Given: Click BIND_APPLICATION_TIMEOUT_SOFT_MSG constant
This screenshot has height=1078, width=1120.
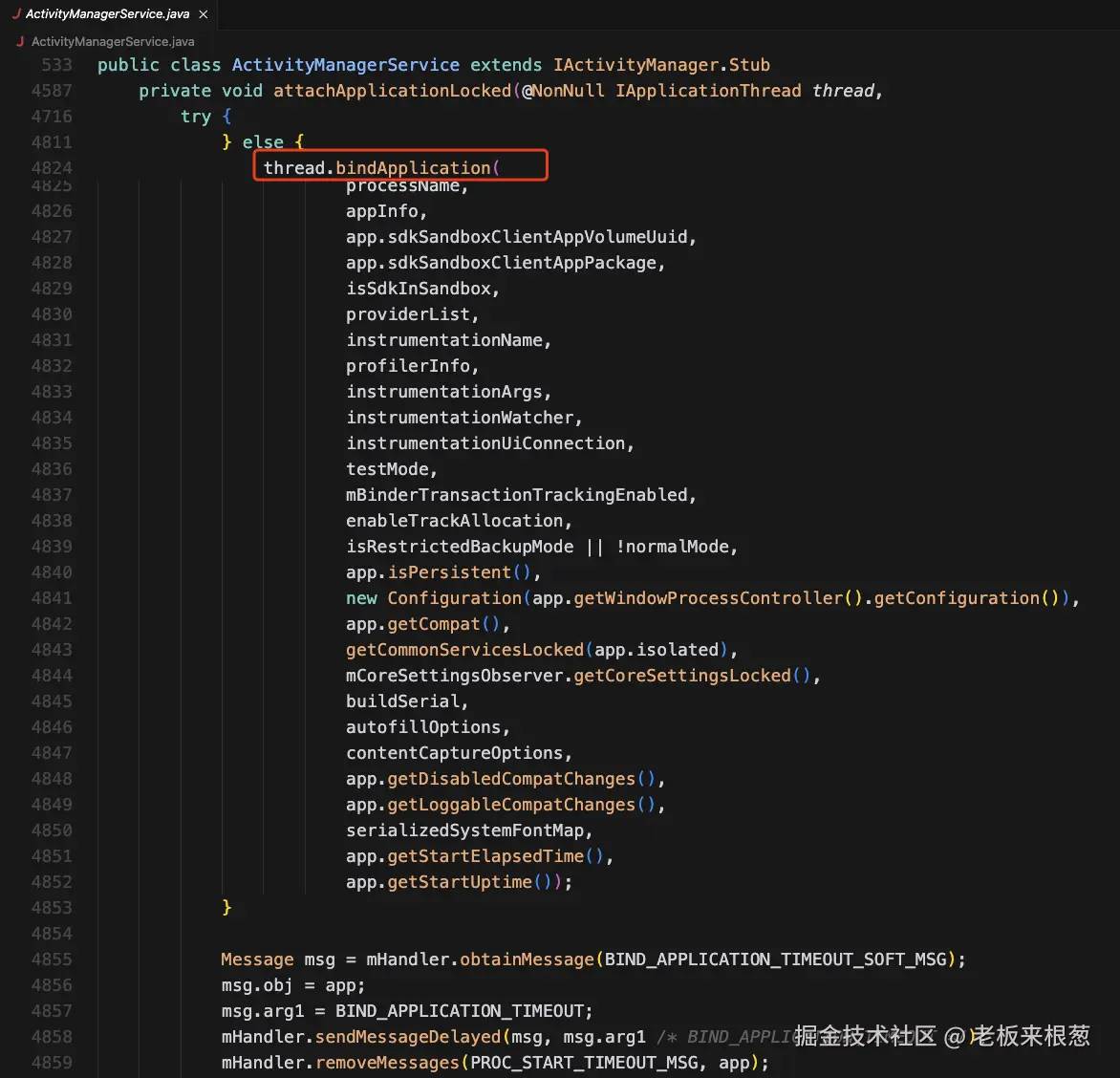Looking at the screenshot, I should click(776, 959).
